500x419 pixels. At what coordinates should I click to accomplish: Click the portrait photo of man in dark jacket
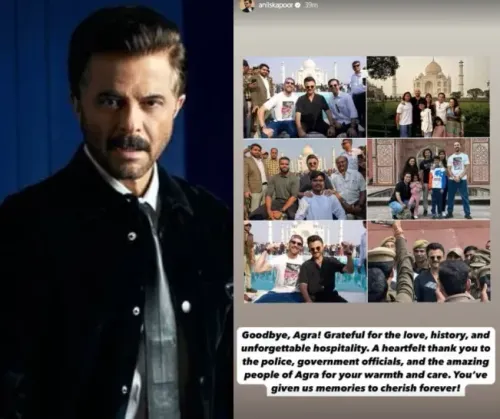tap(116, 209)
